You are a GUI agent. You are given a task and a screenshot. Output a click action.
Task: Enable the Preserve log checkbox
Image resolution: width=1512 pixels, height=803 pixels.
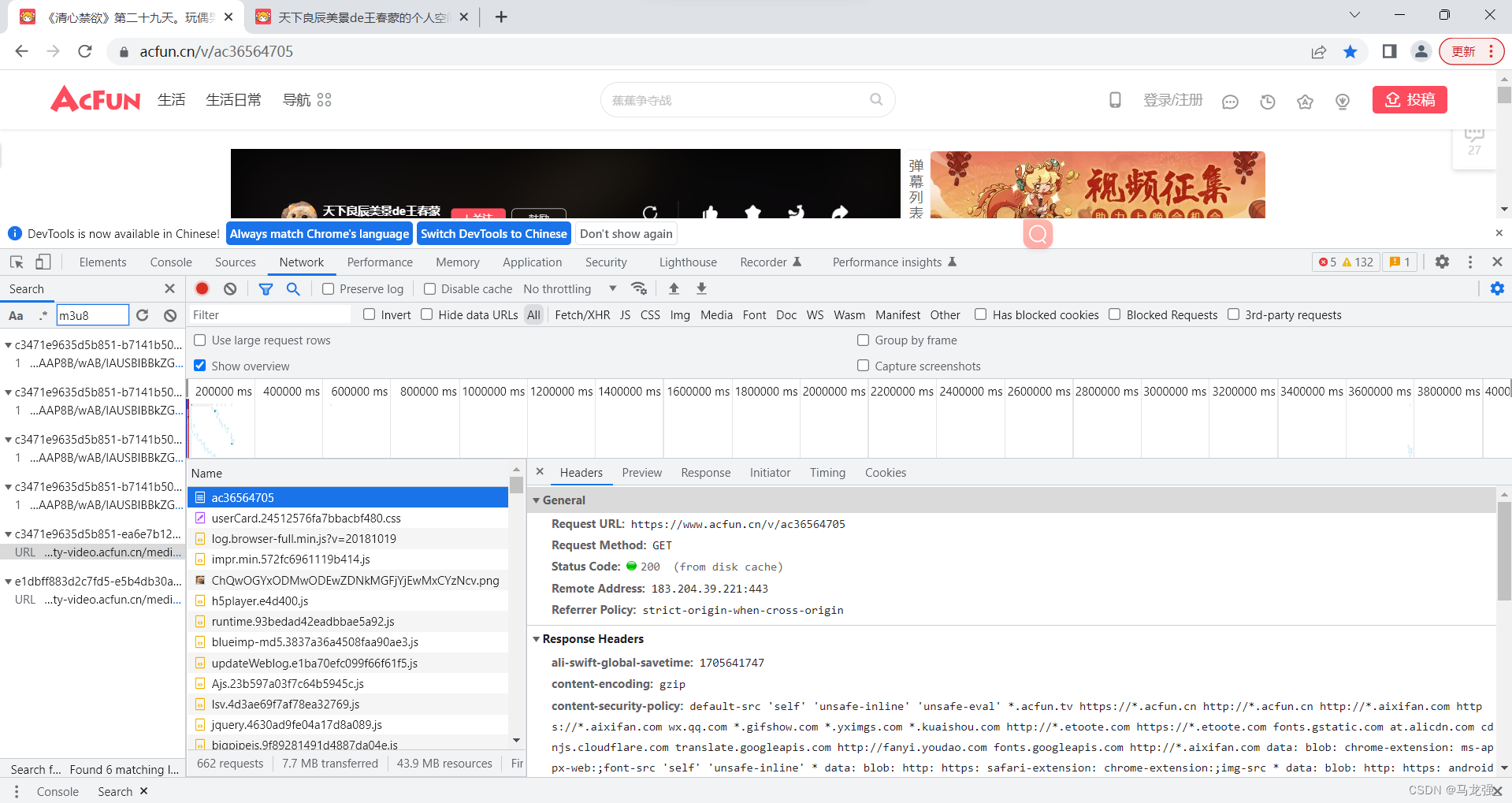329,288
